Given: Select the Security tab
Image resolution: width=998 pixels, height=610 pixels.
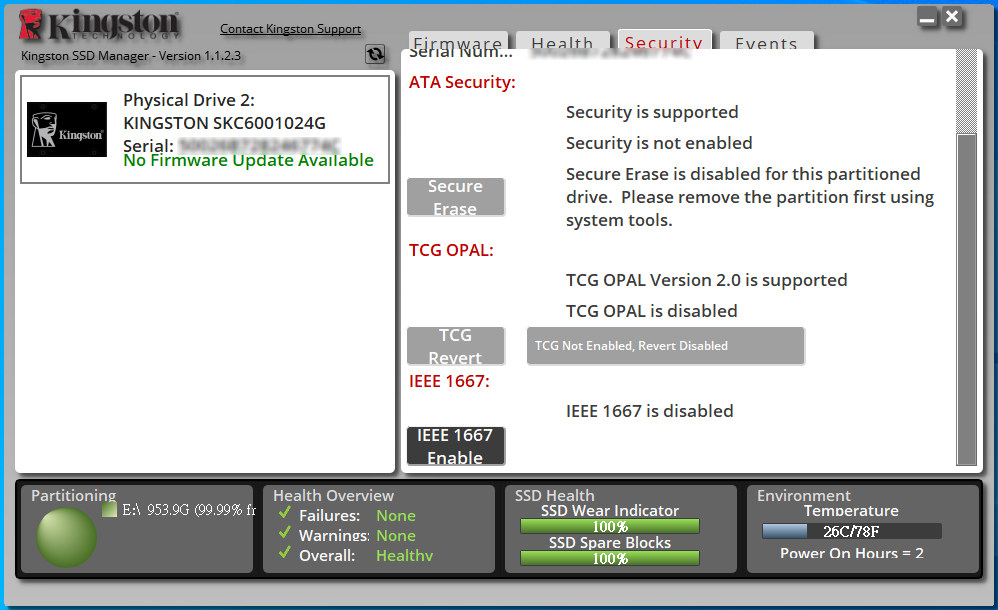Looking at the screenshot, I should (664, 39).
